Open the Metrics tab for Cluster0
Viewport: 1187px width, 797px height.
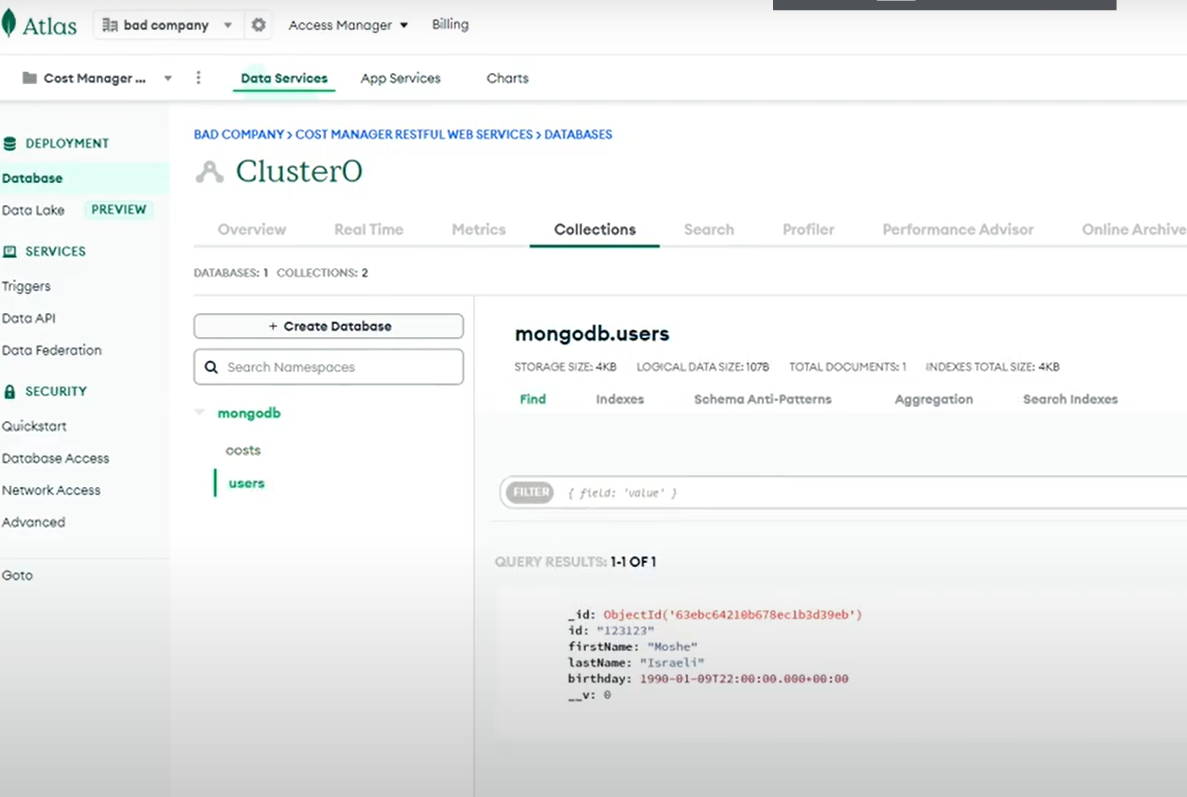coord(478,229)
